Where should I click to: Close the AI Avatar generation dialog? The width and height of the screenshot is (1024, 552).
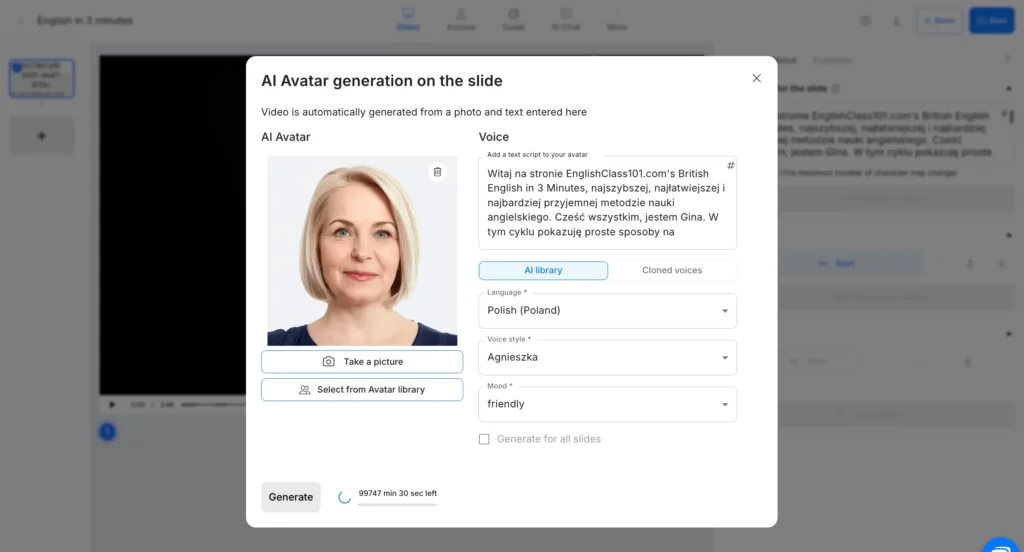756,78
